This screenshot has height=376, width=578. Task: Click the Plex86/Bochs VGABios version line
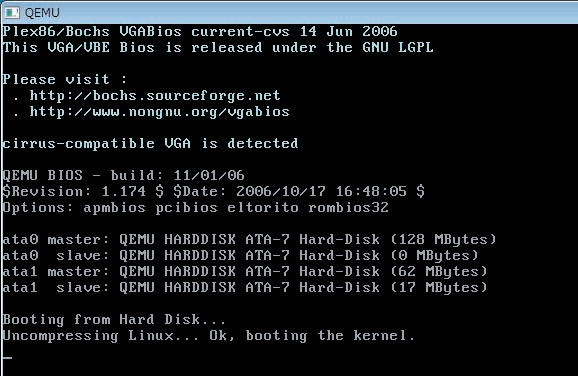(x=200, y=31)
